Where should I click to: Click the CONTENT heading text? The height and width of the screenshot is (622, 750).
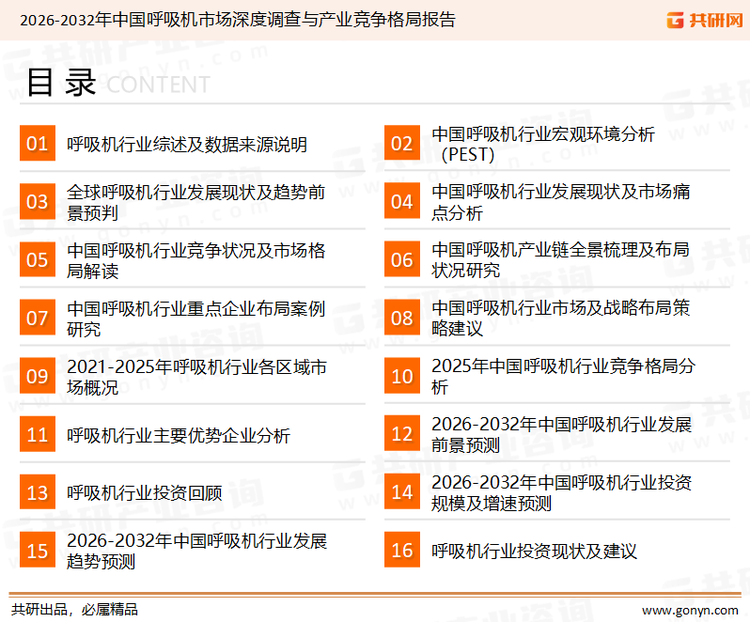158,85
